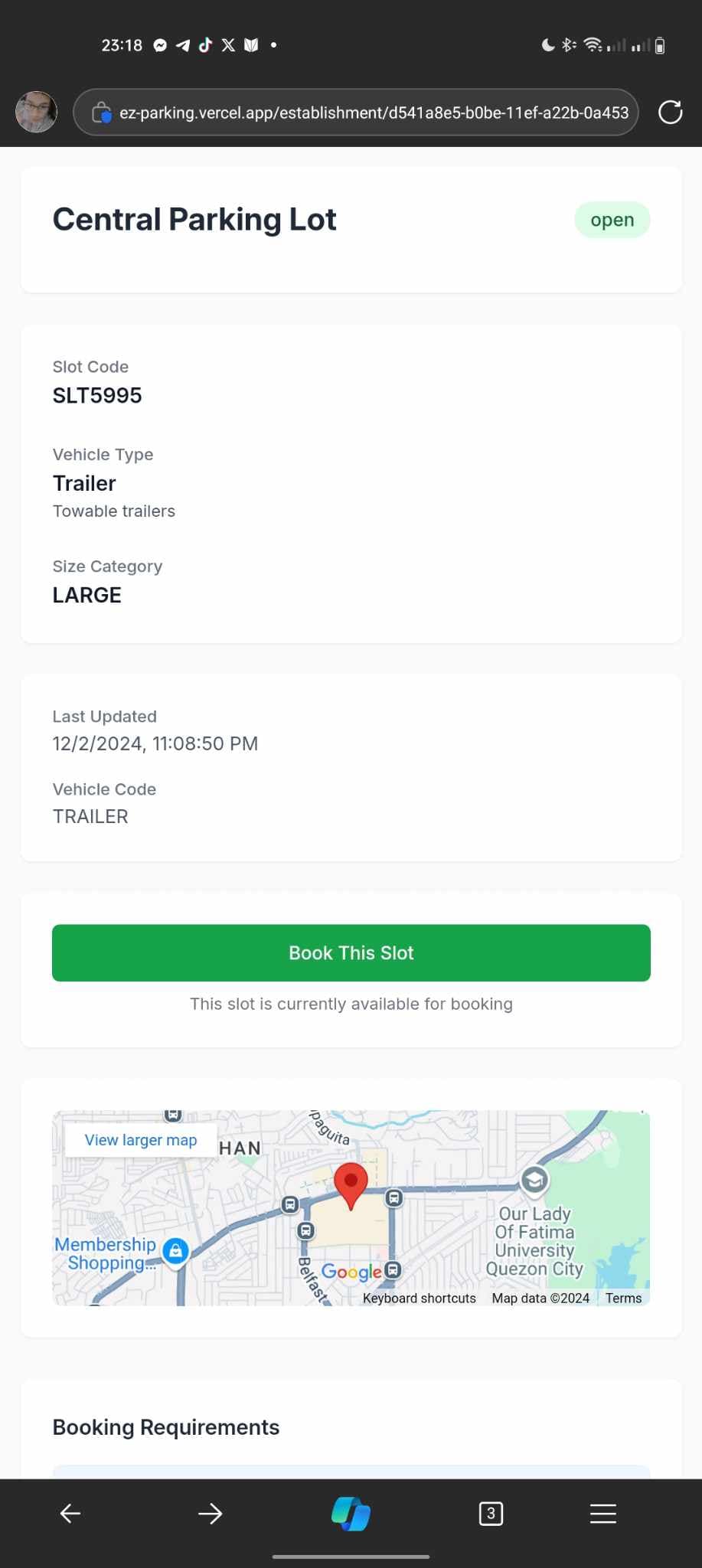
Task: Click the Keyboard shortcuts map button
Action: (x=419, y=1298)
